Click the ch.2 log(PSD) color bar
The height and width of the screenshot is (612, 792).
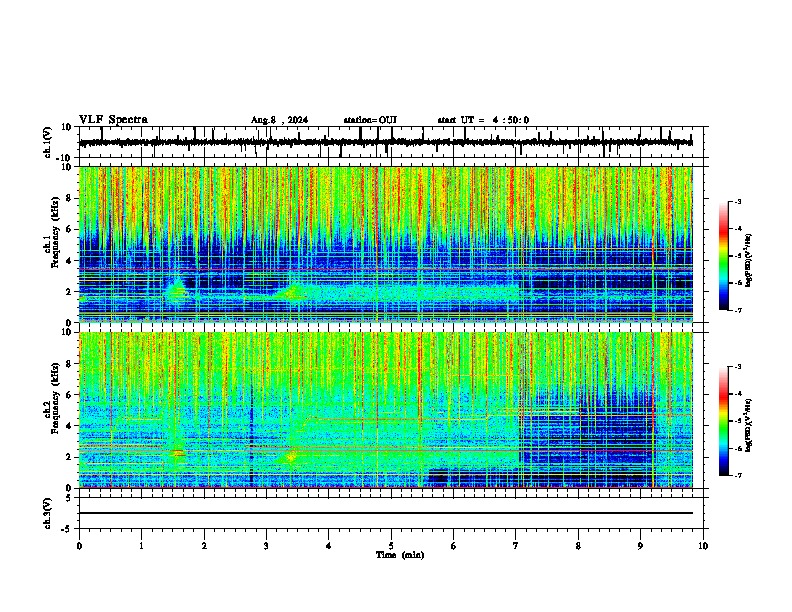pos(724,421)
